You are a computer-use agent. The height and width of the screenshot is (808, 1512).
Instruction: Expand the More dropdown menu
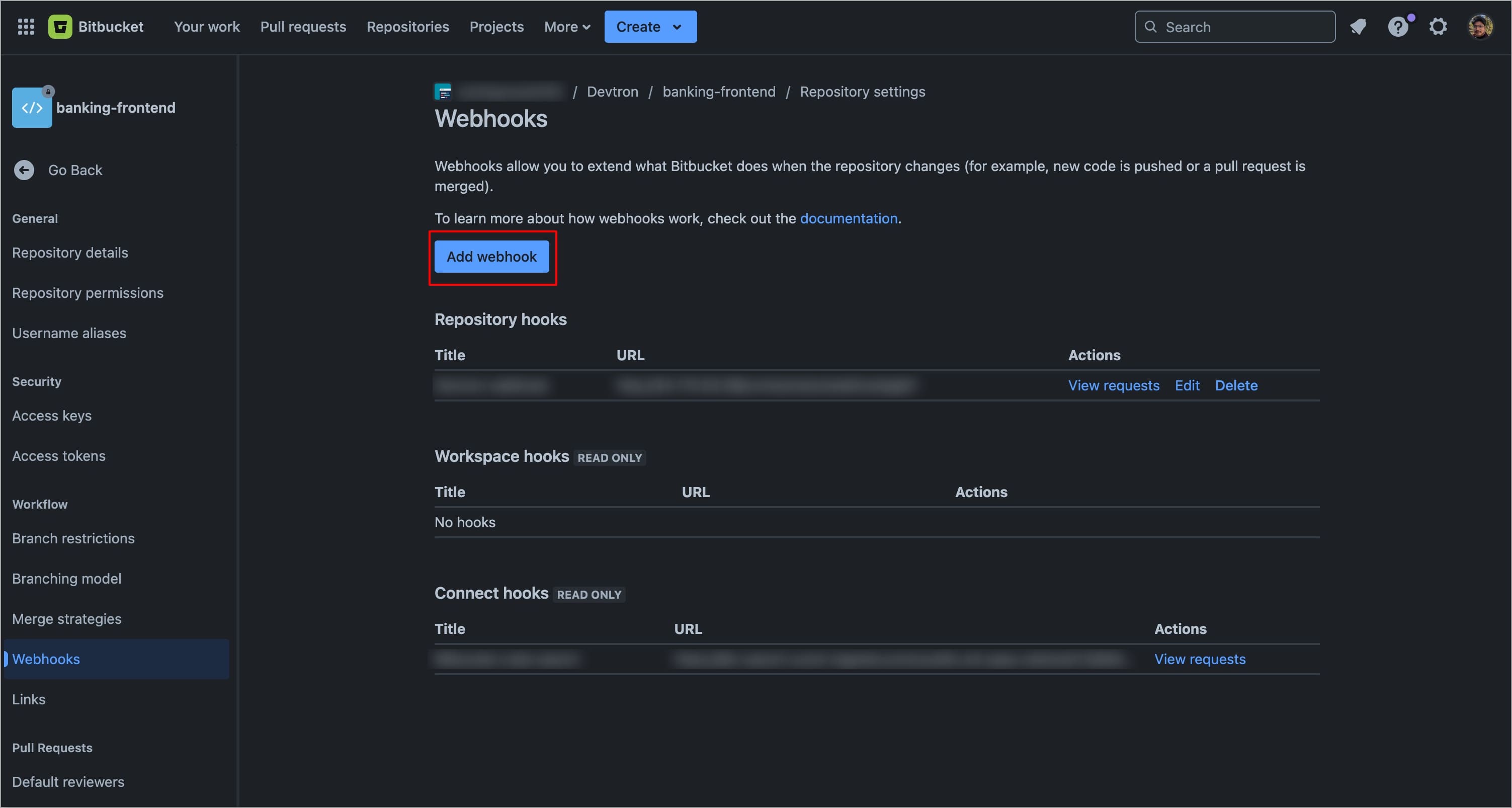click(x=566, y=27)
